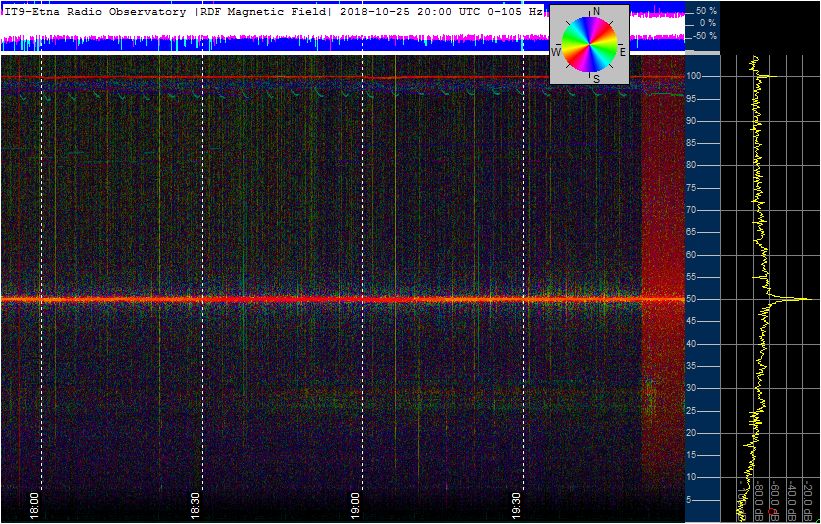Click the 'IT9-Etna Radio Observatory' title text

click(x=95, y=12)
